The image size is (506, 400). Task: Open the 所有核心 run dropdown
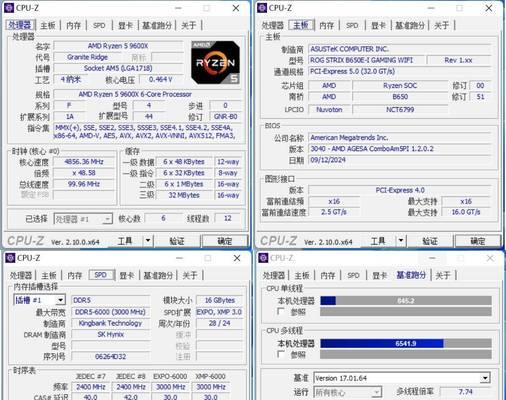pyautogui.click(x=347, y=392)
